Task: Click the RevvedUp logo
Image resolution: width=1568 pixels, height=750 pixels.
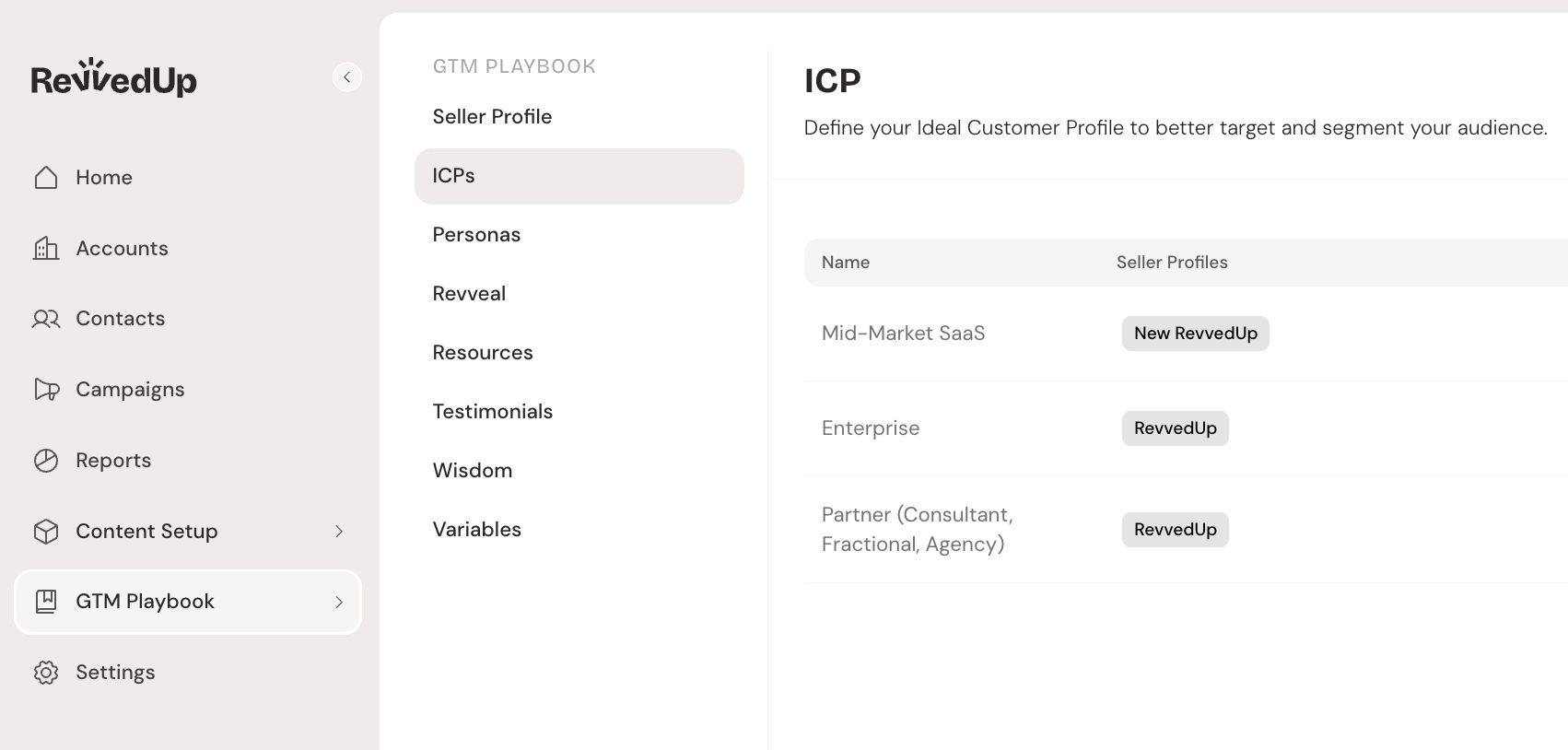Action: tap(114, 78)
